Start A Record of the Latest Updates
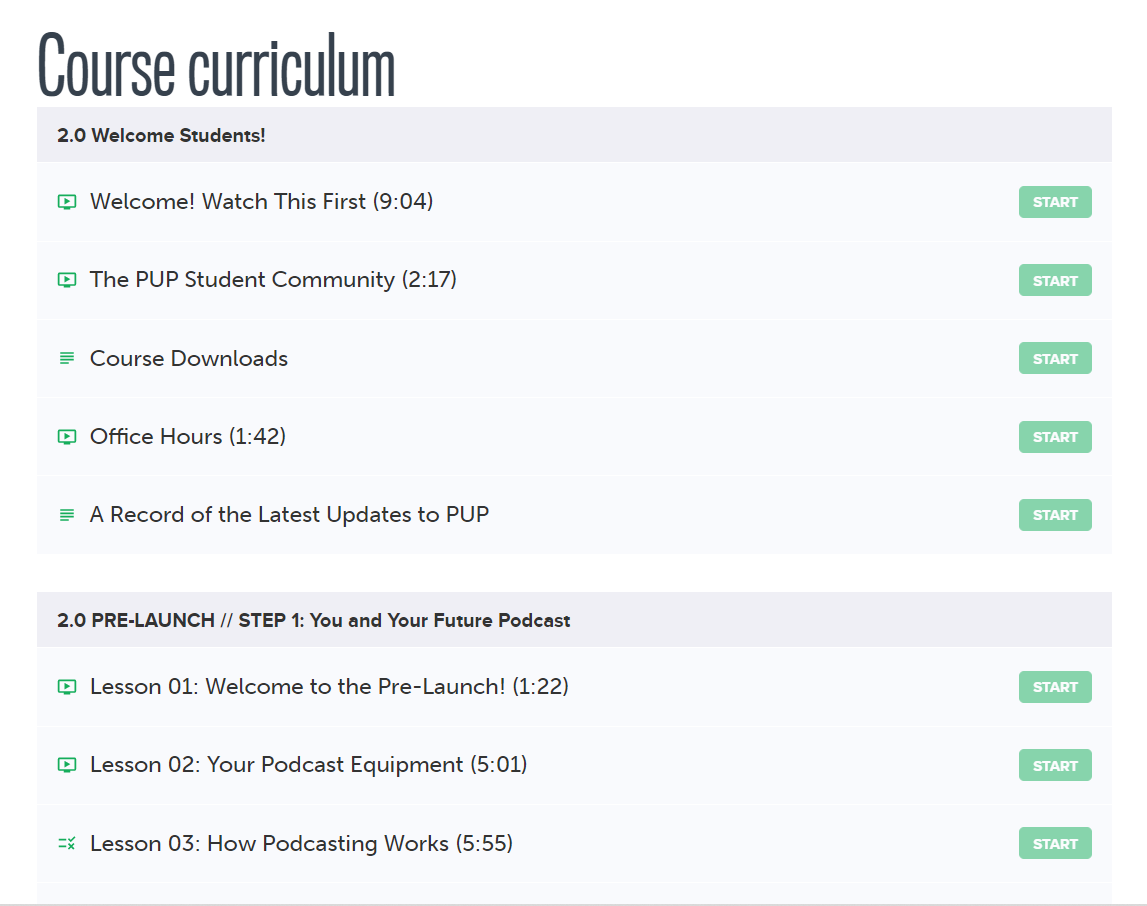This screenshot has width=1147, height=906. [1055, 515]
